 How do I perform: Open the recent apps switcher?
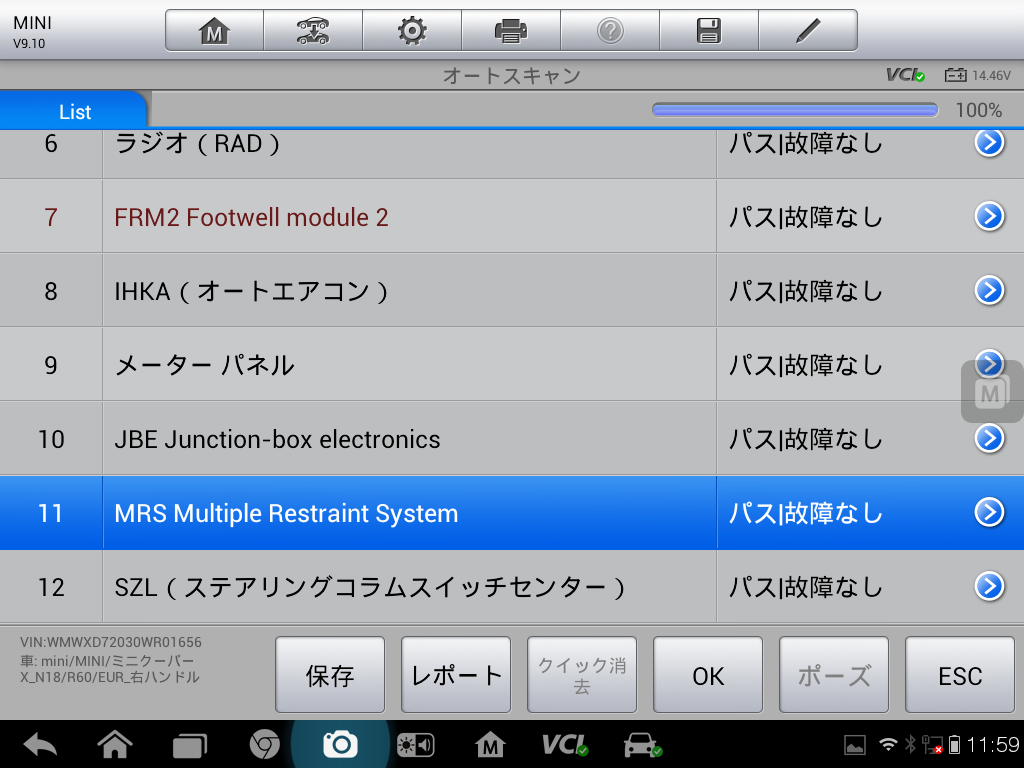tap(189, 745)
